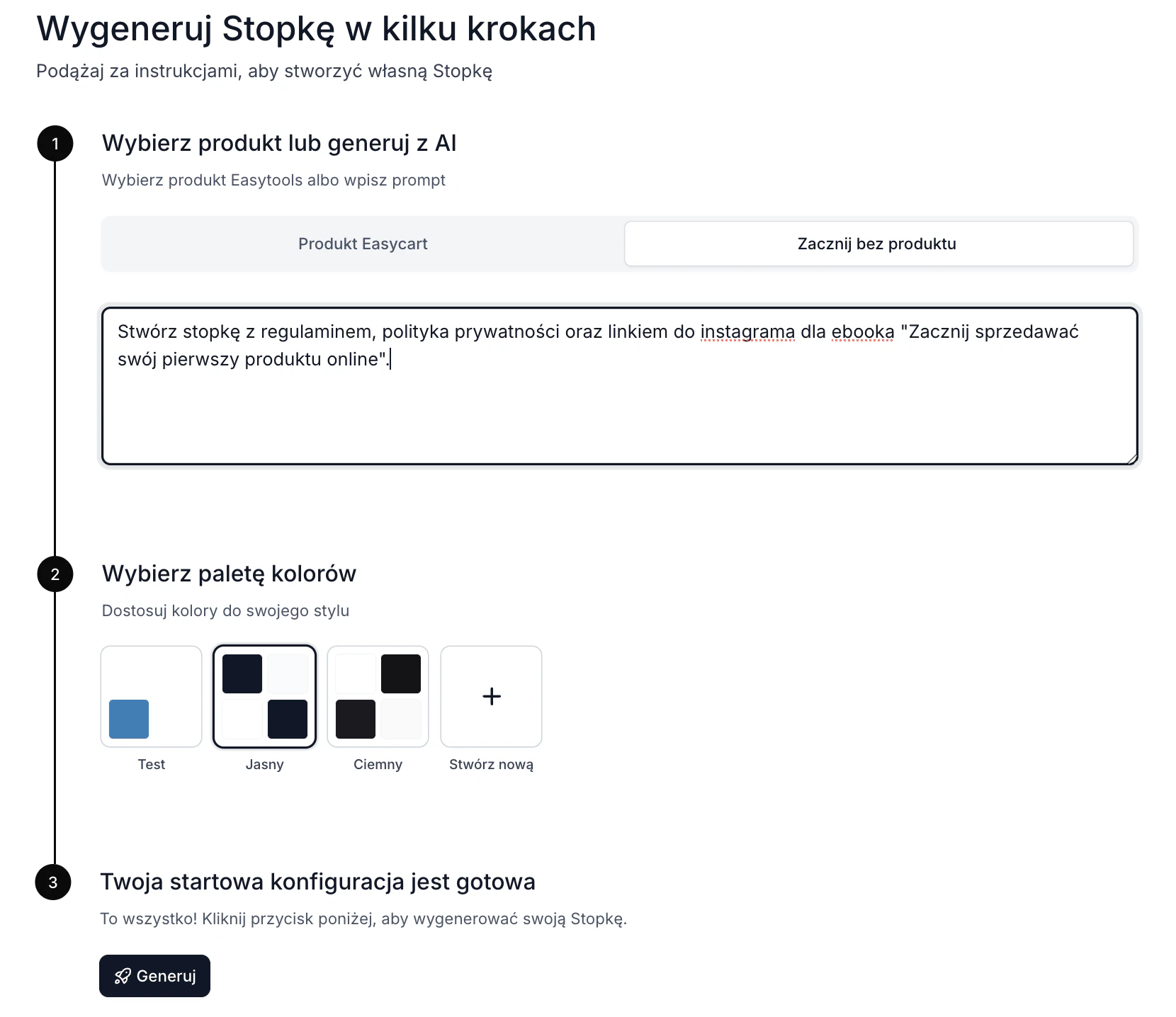Click inside the prompt text area
This screenshot has height=1017, width=1176.
click(x=620, y=386)
